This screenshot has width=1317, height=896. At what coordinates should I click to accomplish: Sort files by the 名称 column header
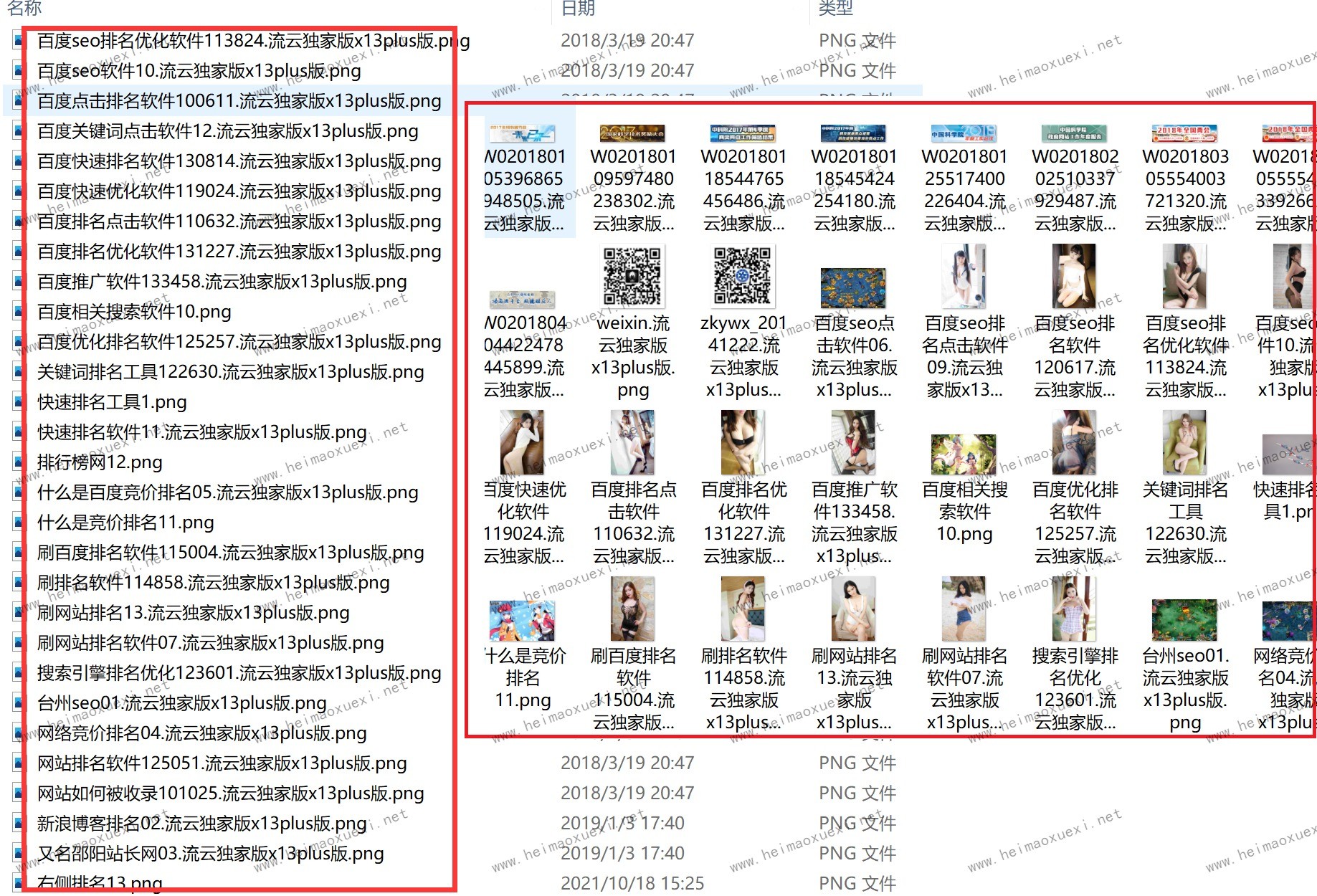(25, 9)
